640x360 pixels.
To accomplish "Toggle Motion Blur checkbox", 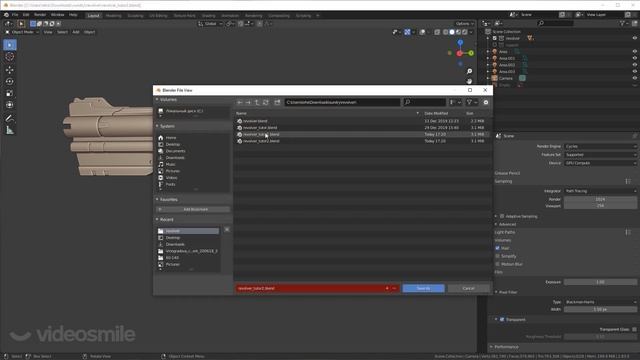I will pos(498,264).
